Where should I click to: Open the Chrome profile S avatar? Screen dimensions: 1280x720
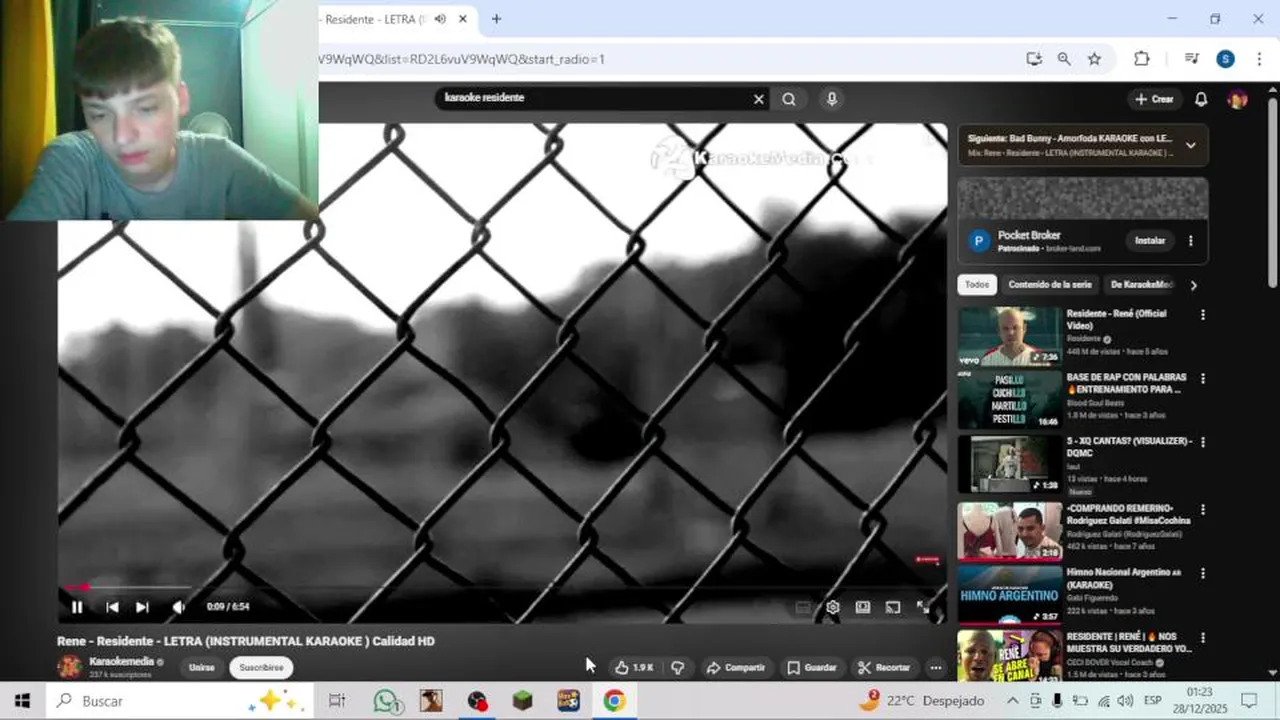1225,59
